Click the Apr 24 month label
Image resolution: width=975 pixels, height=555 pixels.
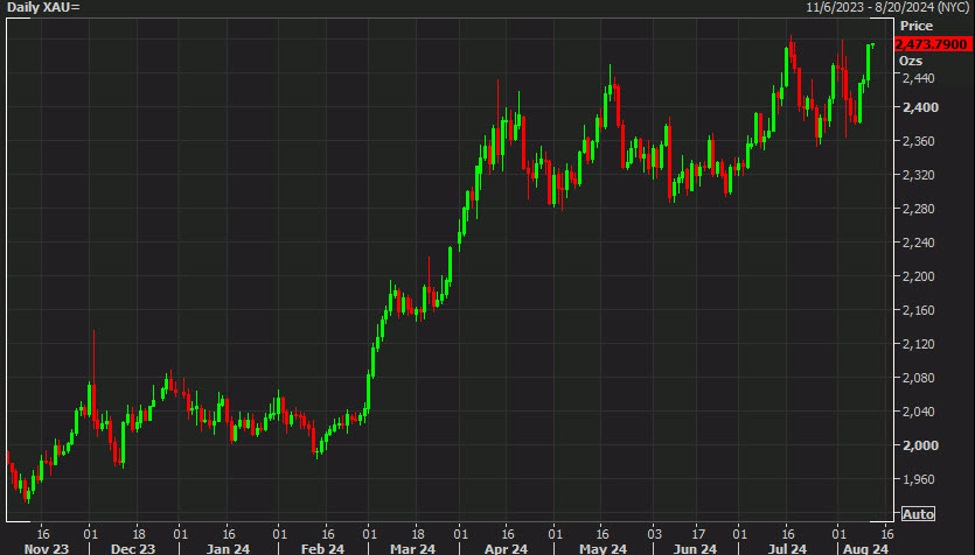coord(506,549)
